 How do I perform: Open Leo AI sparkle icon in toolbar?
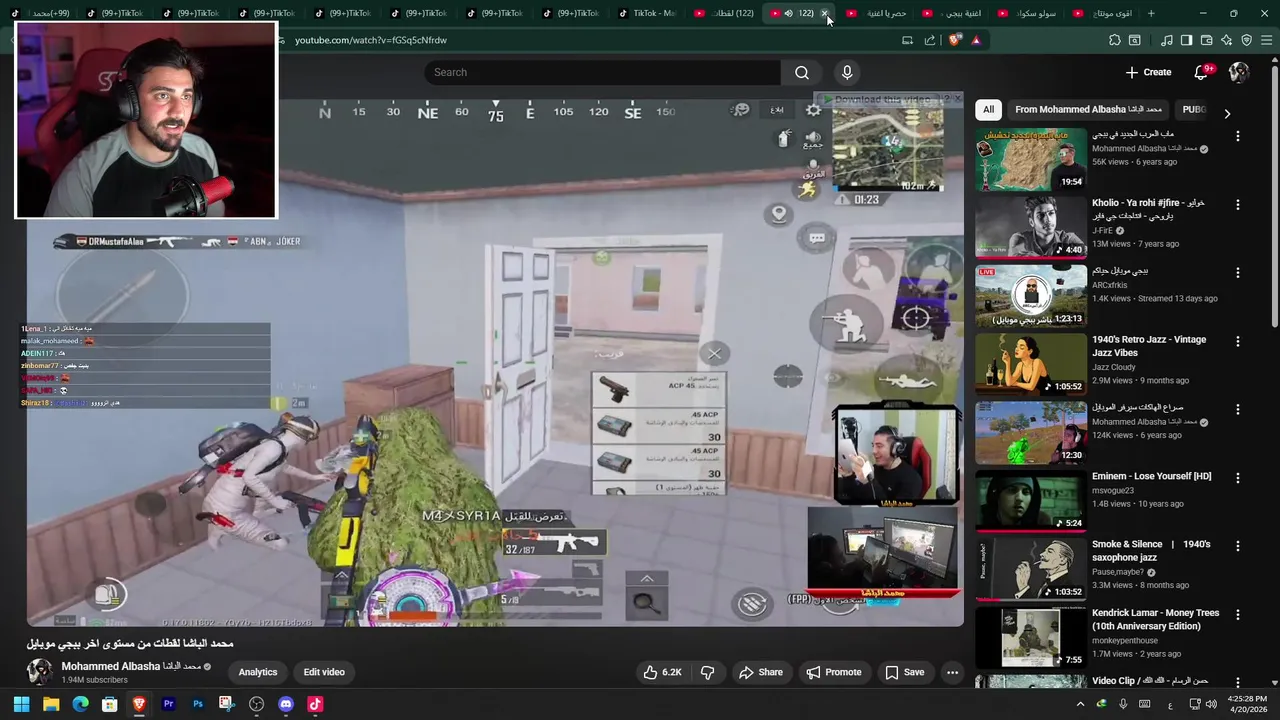1226,40
